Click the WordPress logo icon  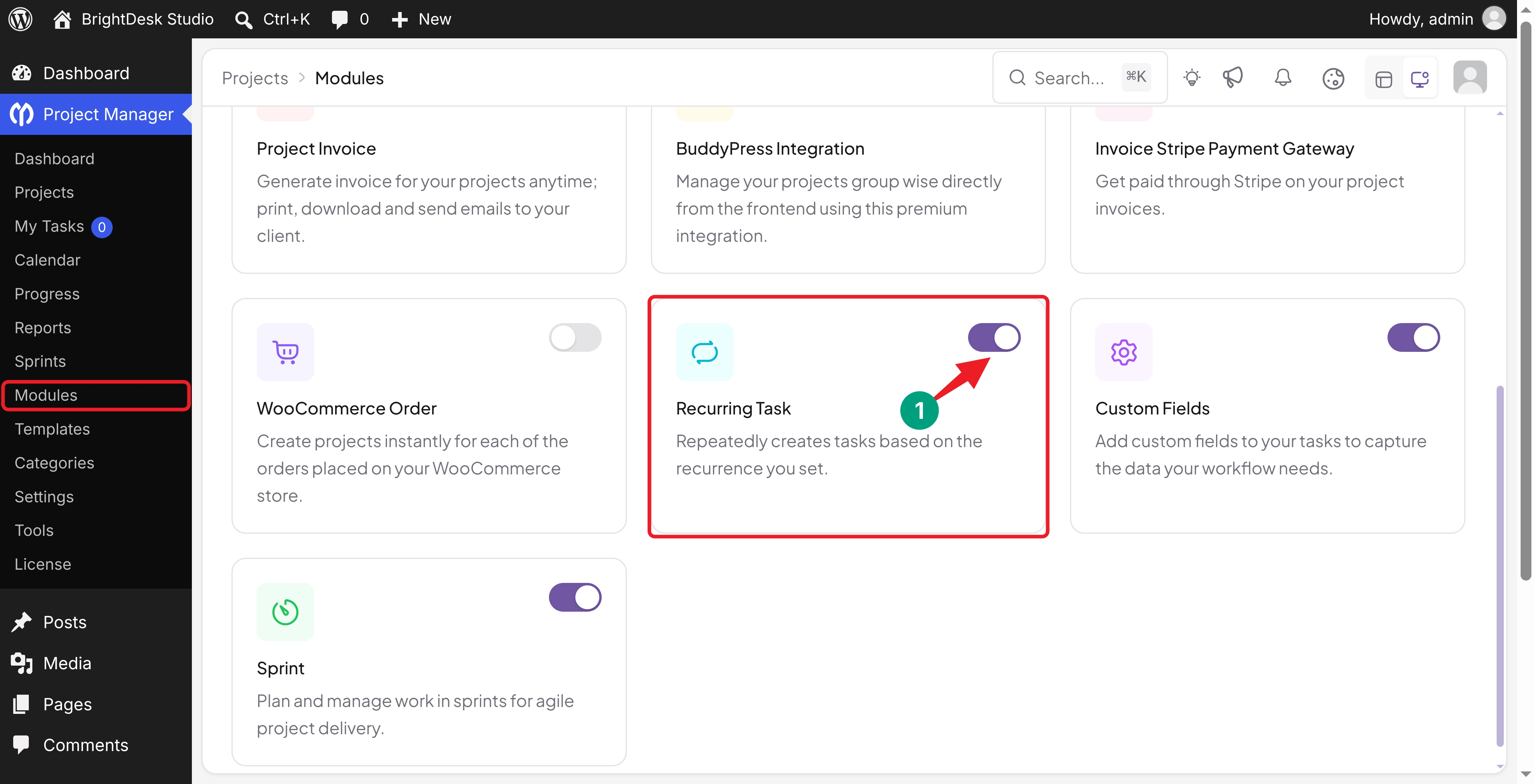pyautogui.click(x=20, y=19)
